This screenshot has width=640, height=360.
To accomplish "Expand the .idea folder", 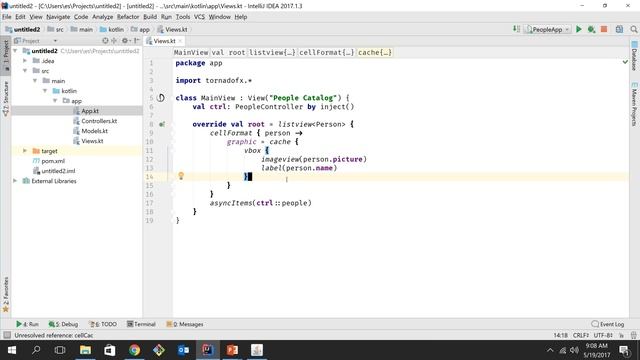I will click(x=25, y=61).
